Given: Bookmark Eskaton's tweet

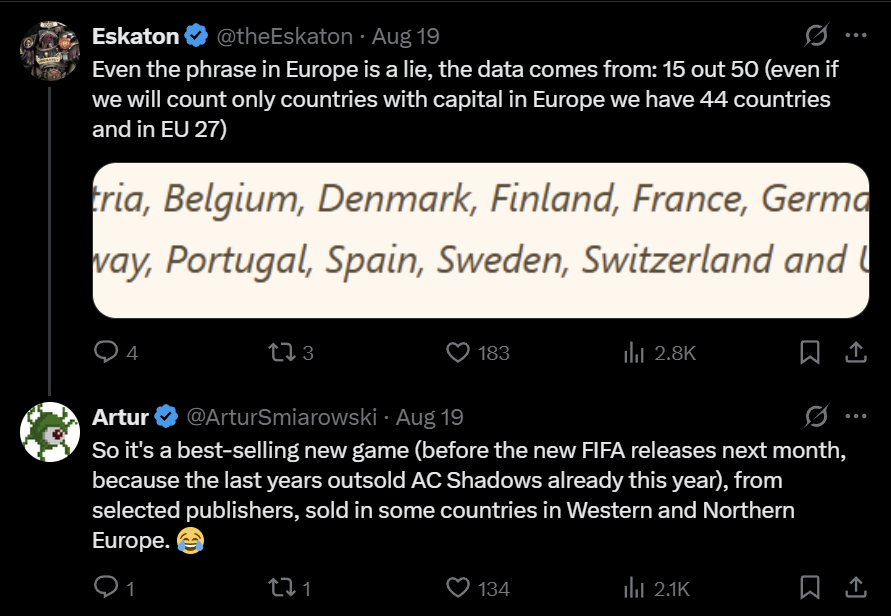Looking at the screenshot, I should tap(811, 352).
